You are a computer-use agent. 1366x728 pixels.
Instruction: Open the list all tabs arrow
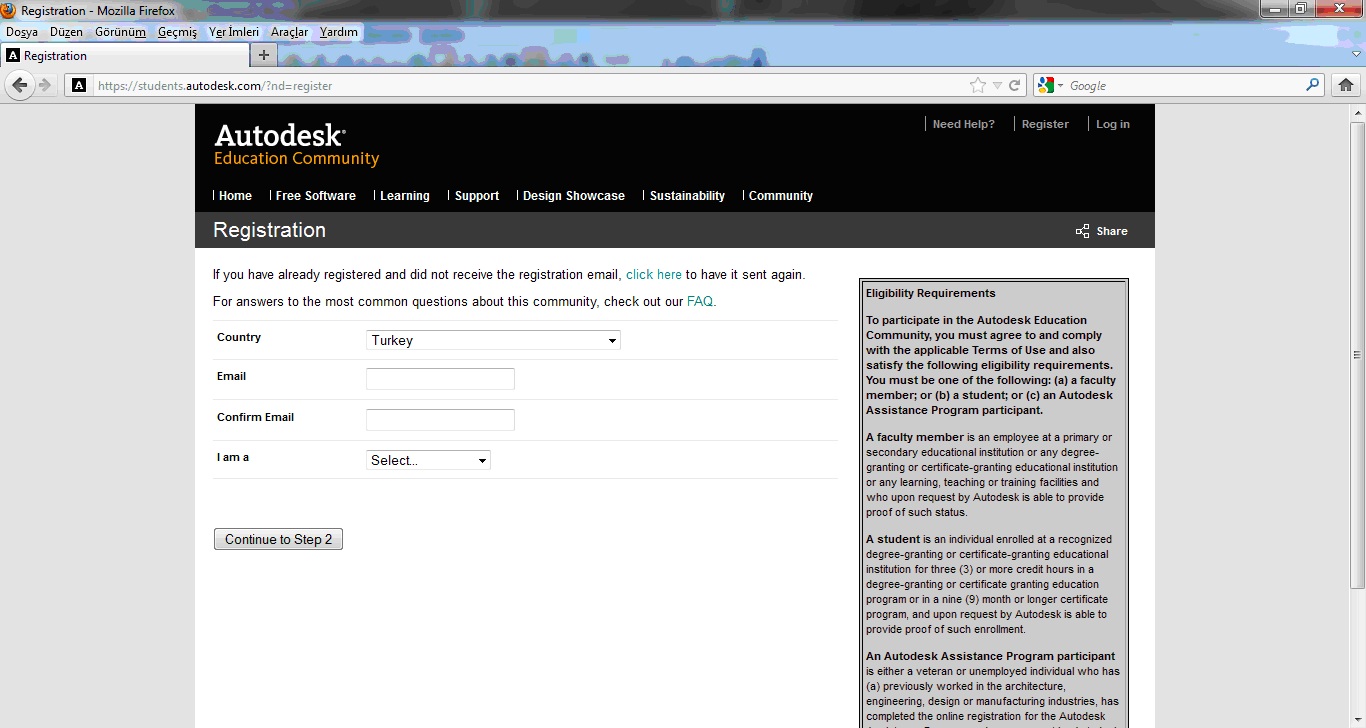tap(1357, 55)
